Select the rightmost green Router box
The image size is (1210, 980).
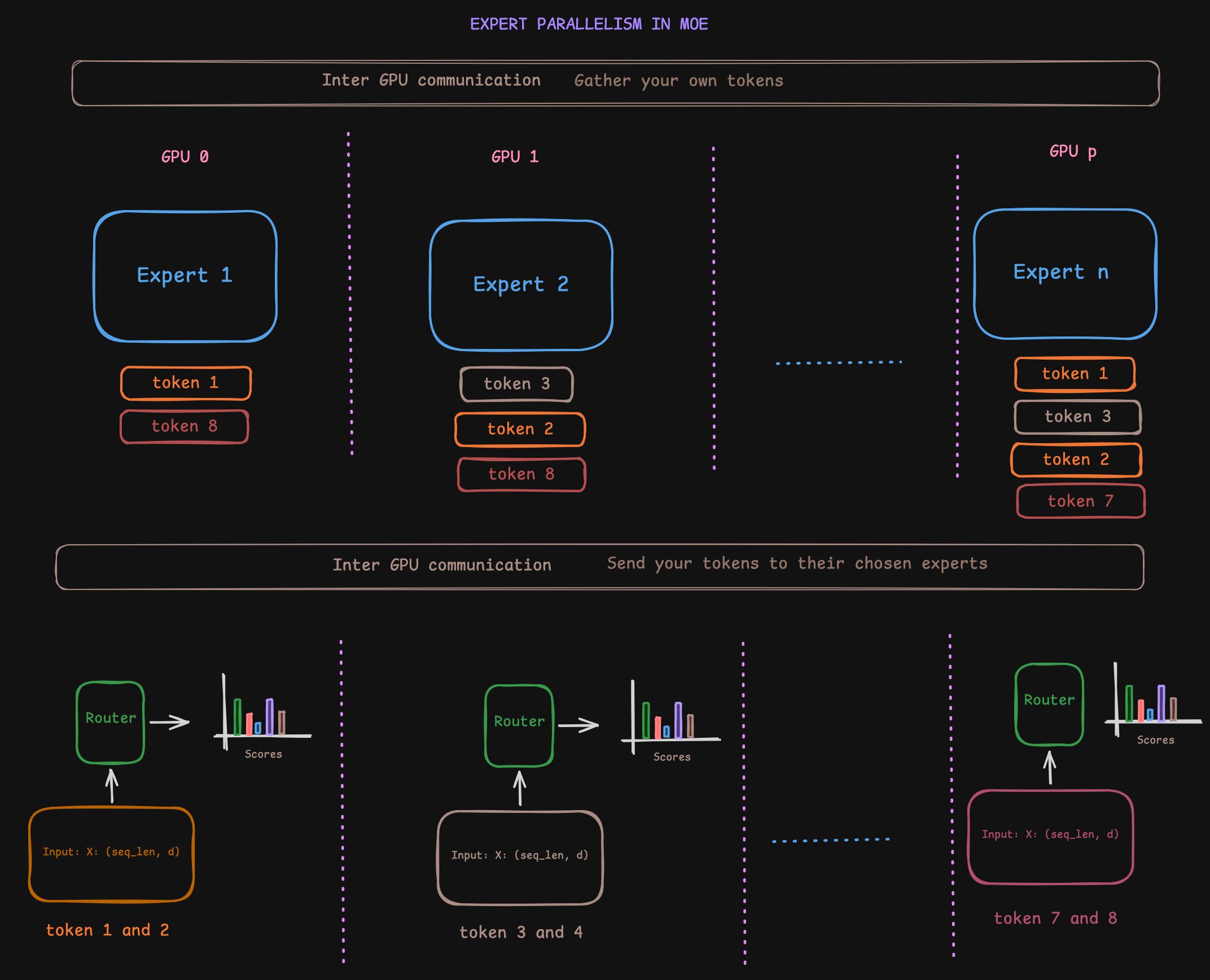(1049, 704)
